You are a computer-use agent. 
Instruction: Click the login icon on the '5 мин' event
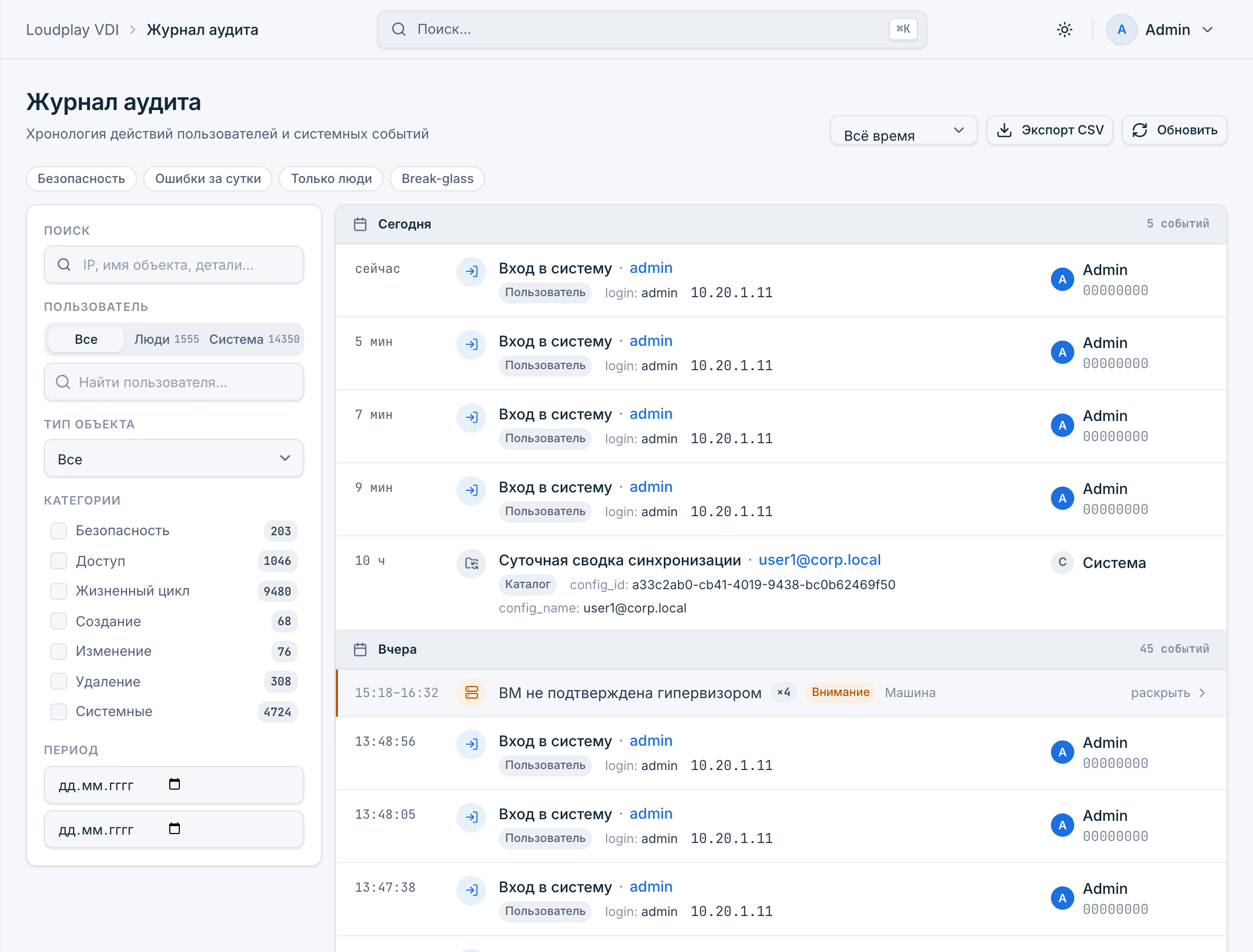pos(471,344)
